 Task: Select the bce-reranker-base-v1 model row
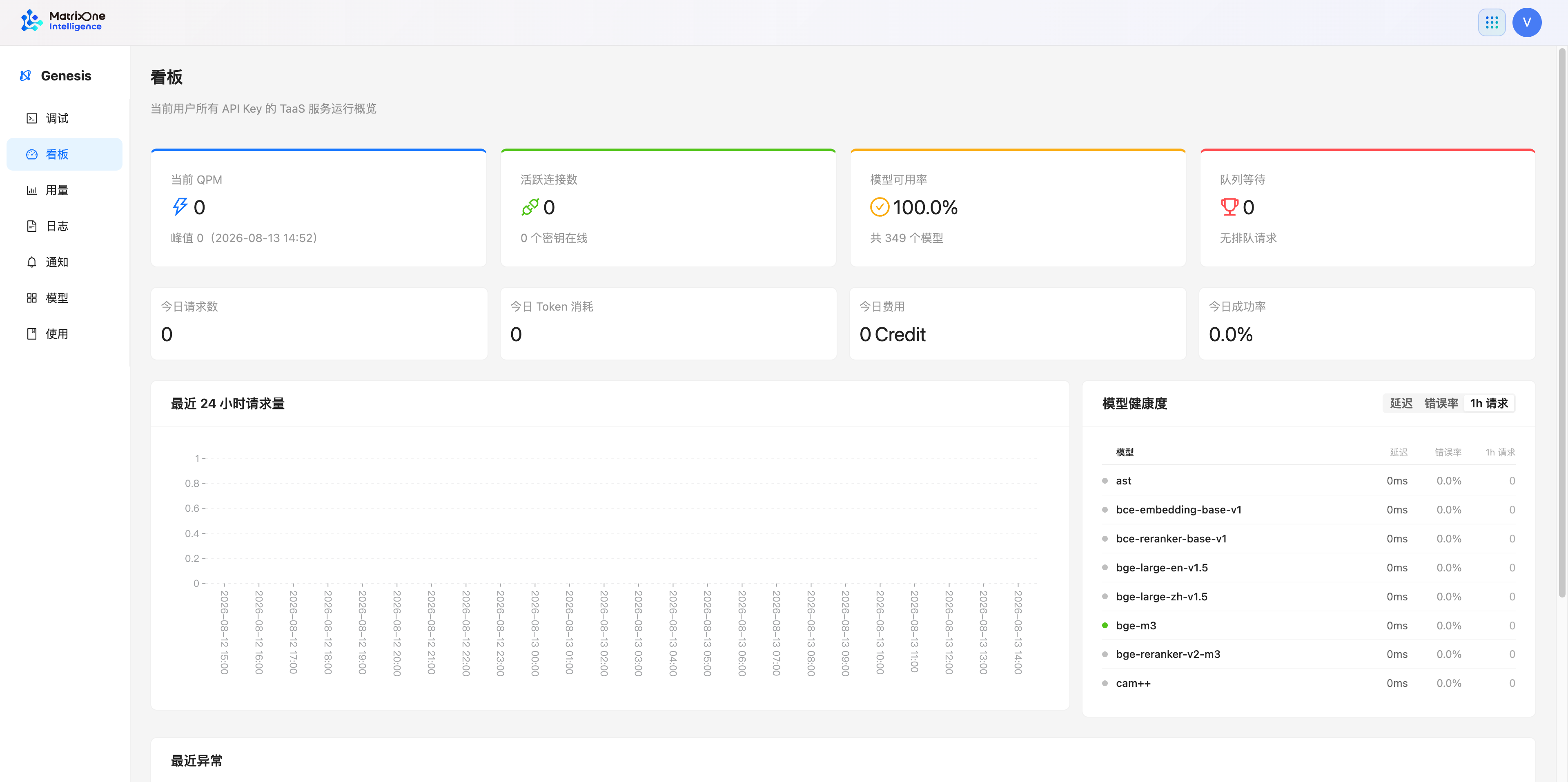coord(1309,539)
